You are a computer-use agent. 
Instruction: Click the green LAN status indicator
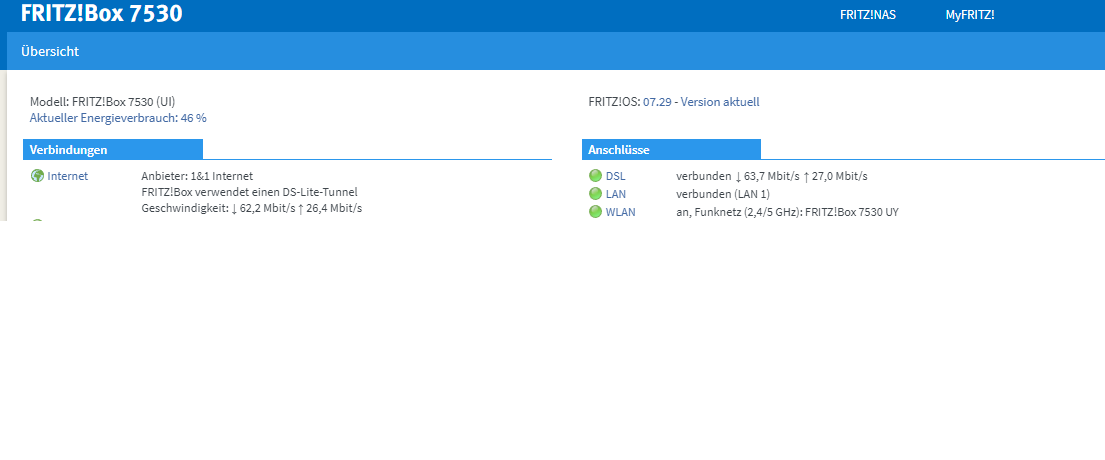click(595, 194)
